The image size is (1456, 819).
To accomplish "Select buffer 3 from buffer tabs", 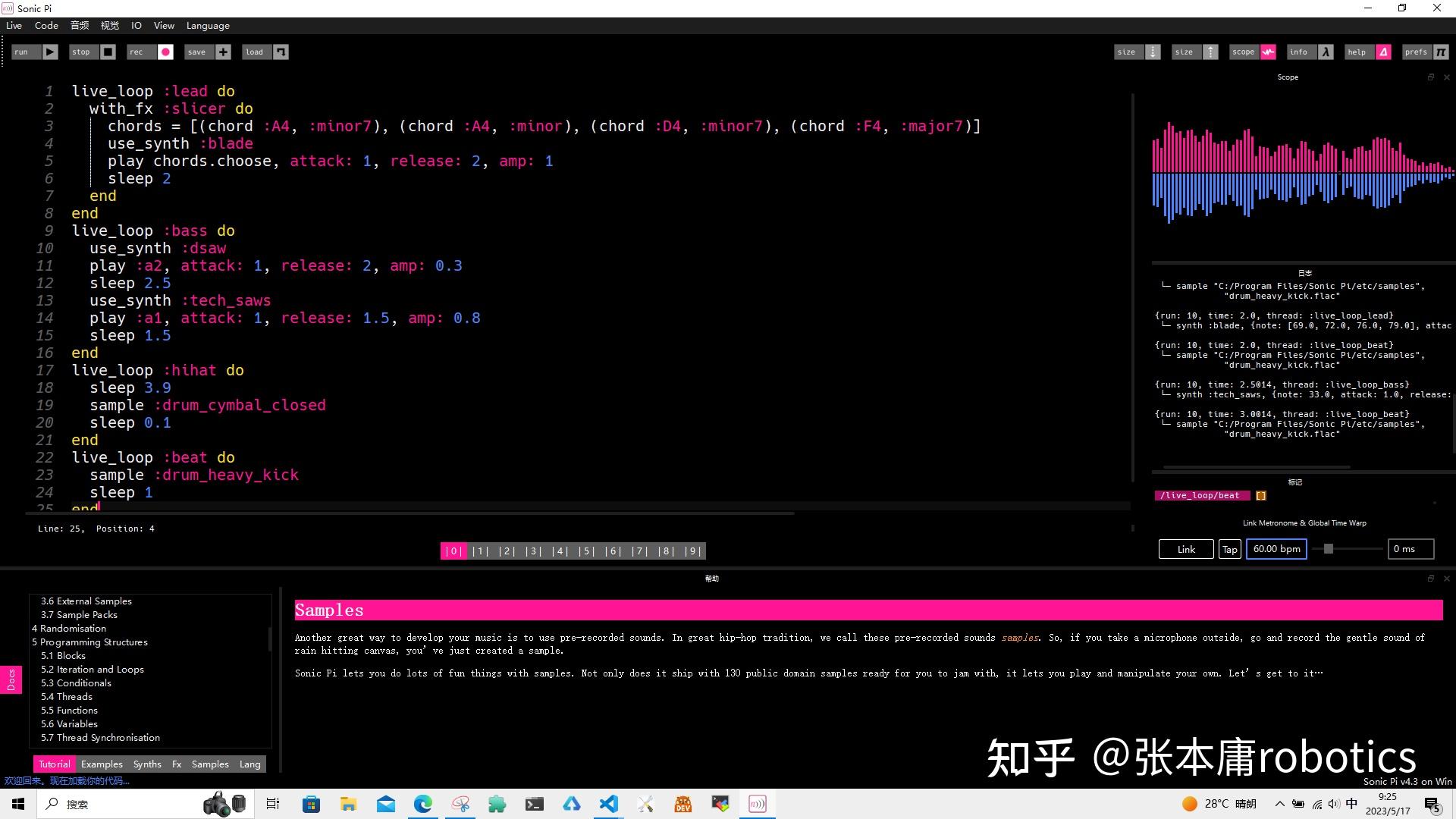I will [533, 551].
